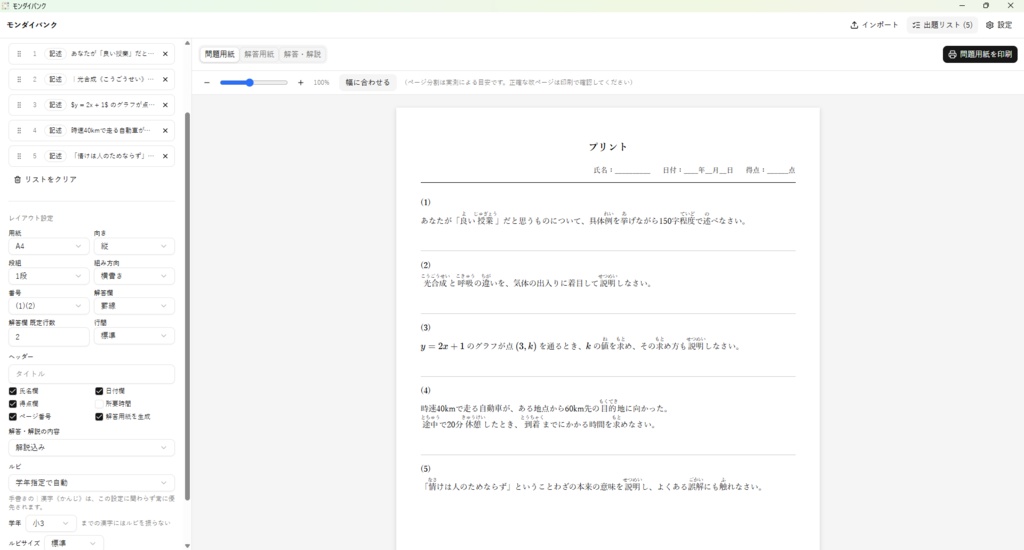The image size is (1024, 550).
Task: Click the モンダイバンク app icon in title bar
Action: pos(5,5)
